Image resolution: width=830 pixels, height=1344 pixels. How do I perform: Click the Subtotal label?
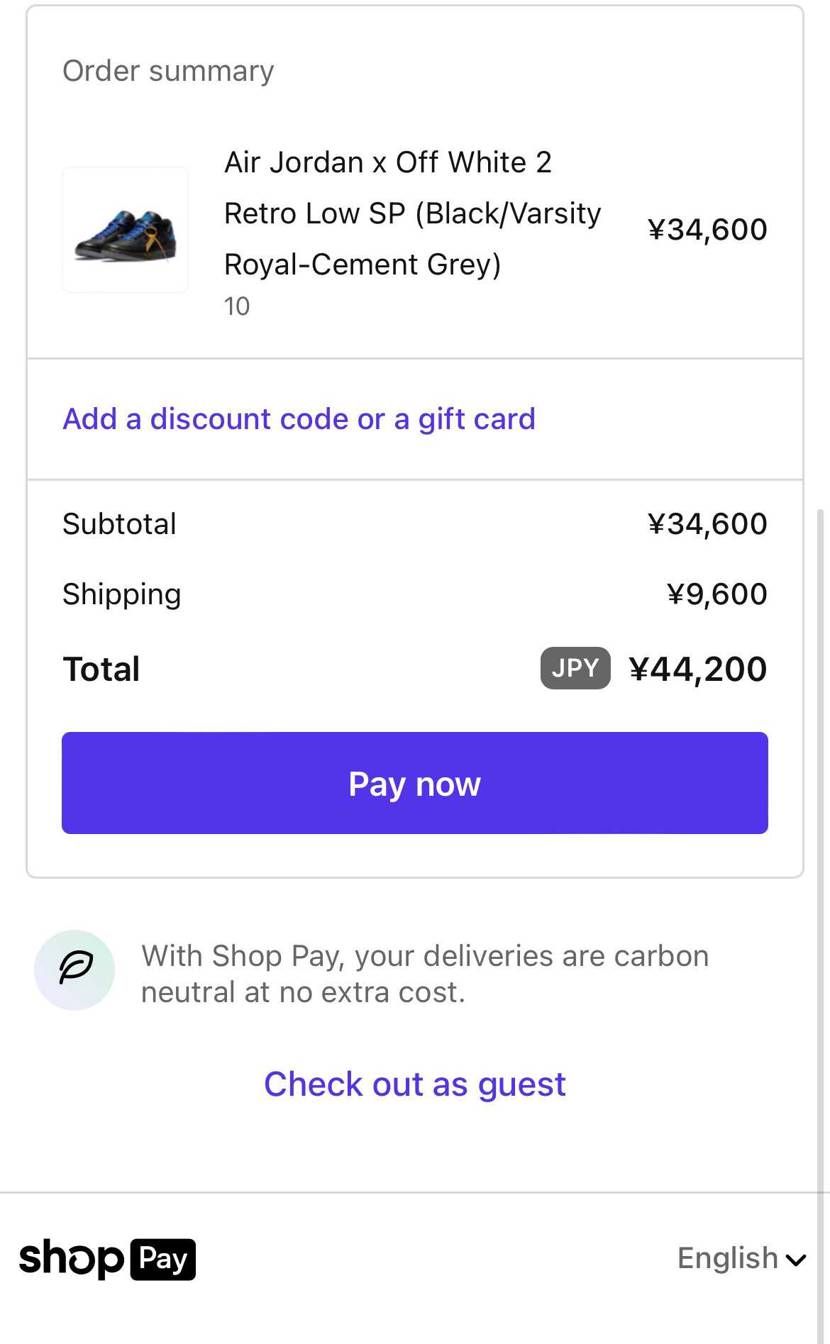119,524
